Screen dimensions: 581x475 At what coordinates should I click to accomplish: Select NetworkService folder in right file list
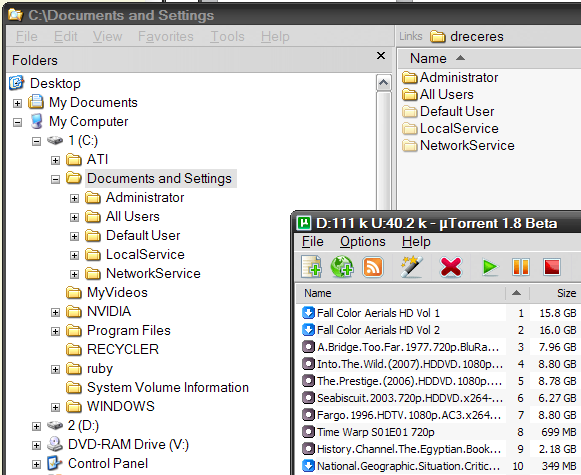[458, 146]
